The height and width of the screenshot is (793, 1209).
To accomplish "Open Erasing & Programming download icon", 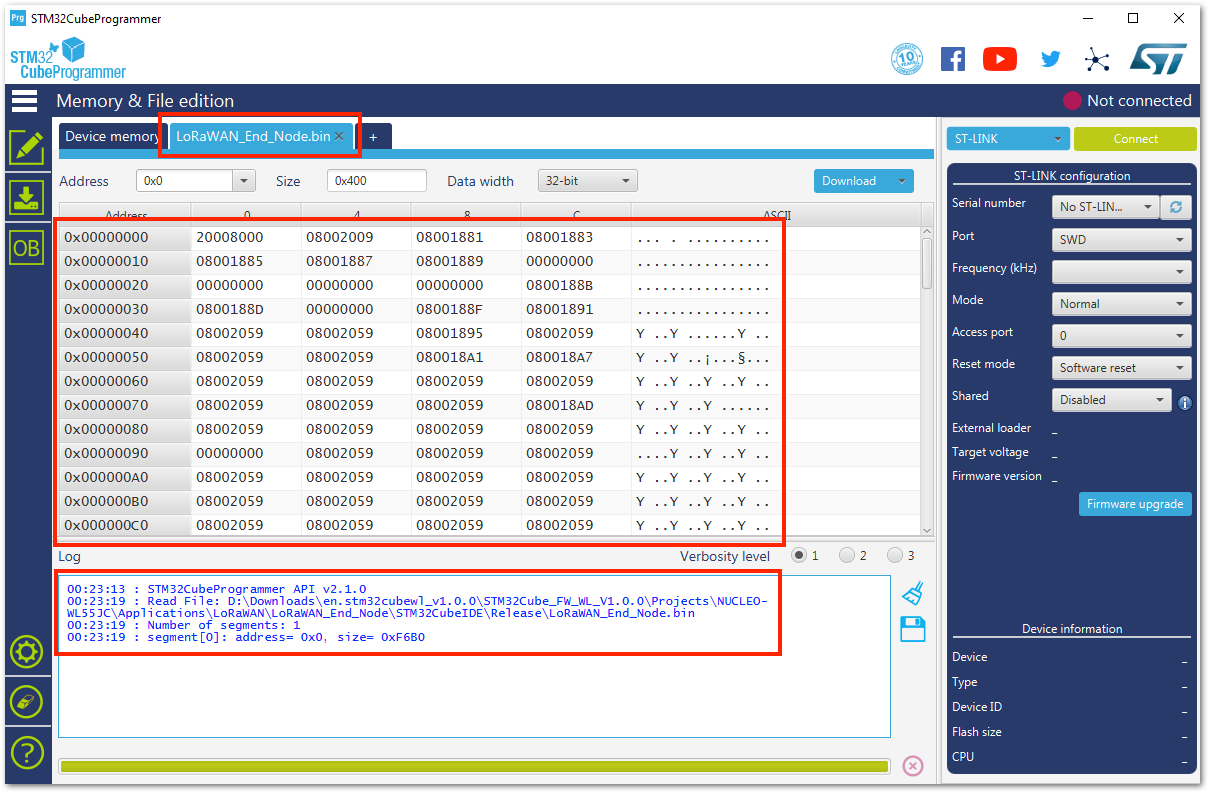I will (x=26, y=197).
